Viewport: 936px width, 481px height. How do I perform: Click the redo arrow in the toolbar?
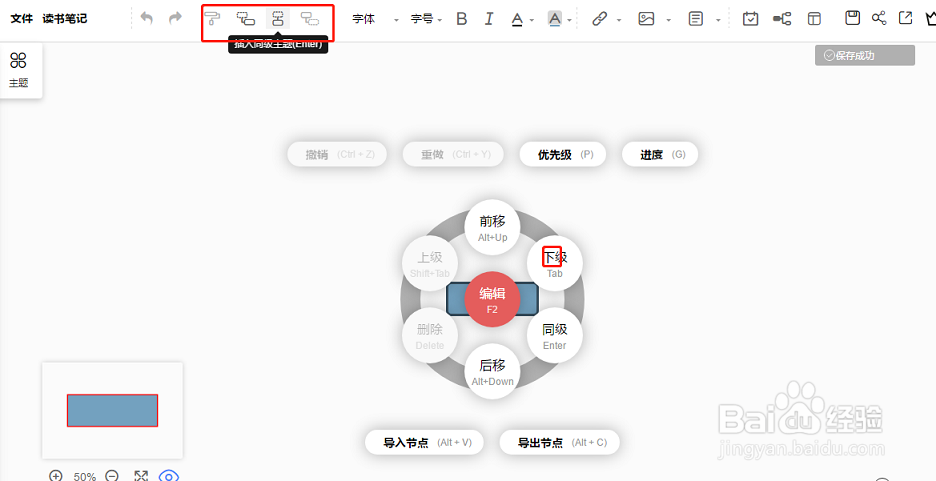tap(175, 18)
